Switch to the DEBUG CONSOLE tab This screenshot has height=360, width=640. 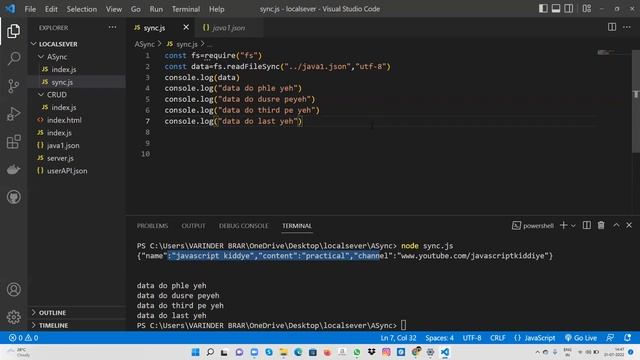244,226
